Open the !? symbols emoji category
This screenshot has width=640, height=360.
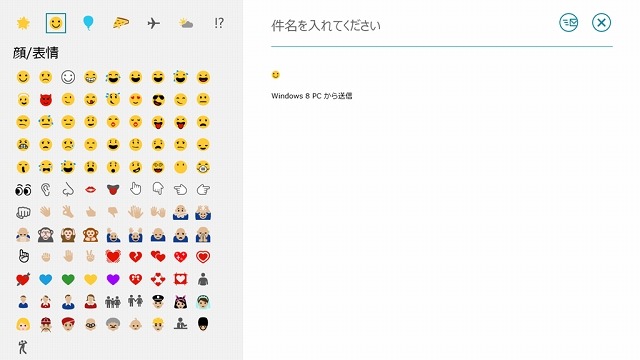coord(219,23)
